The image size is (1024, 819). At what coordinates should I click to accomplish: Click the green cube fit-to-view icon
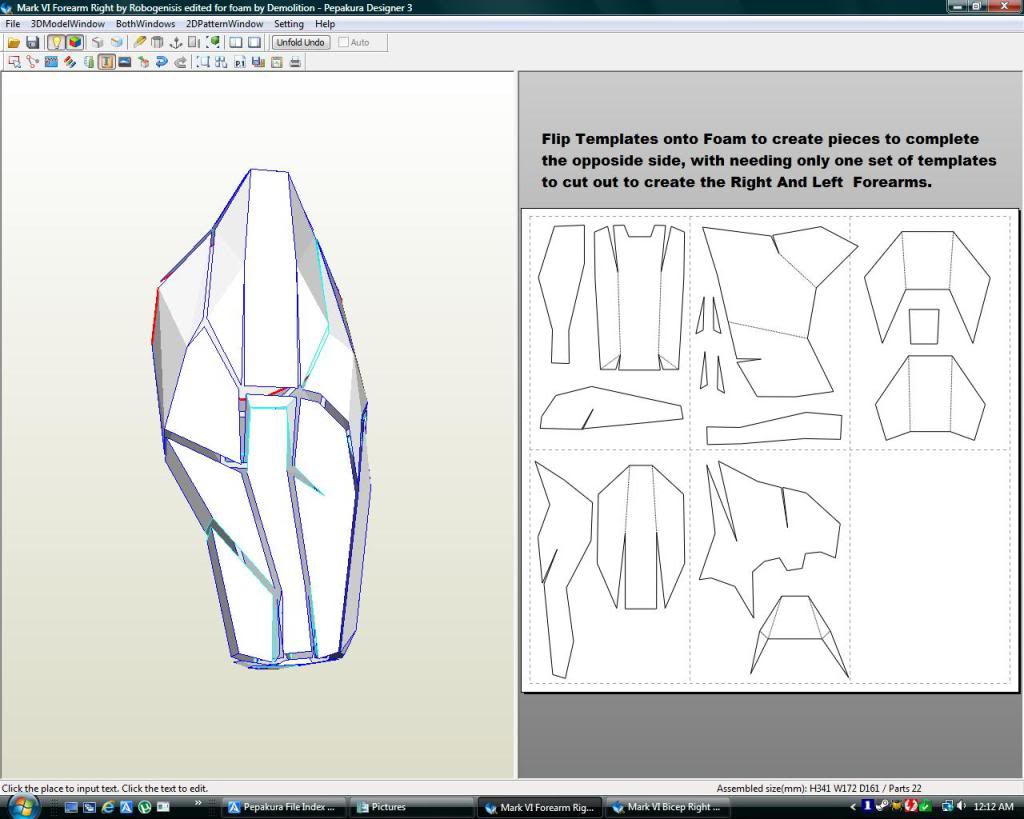pyautogui.click(x=213, y=42)
